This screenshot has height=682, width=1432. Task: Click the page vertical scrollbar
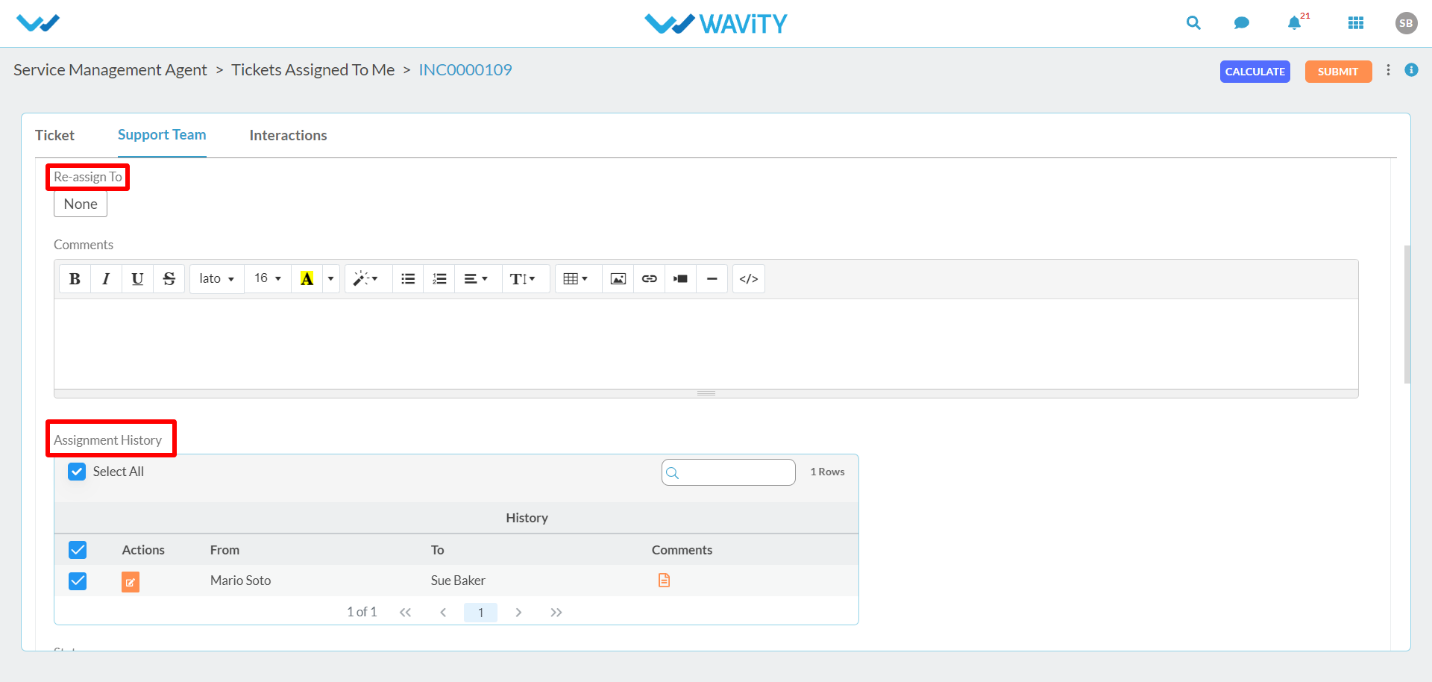[1407, 314]
